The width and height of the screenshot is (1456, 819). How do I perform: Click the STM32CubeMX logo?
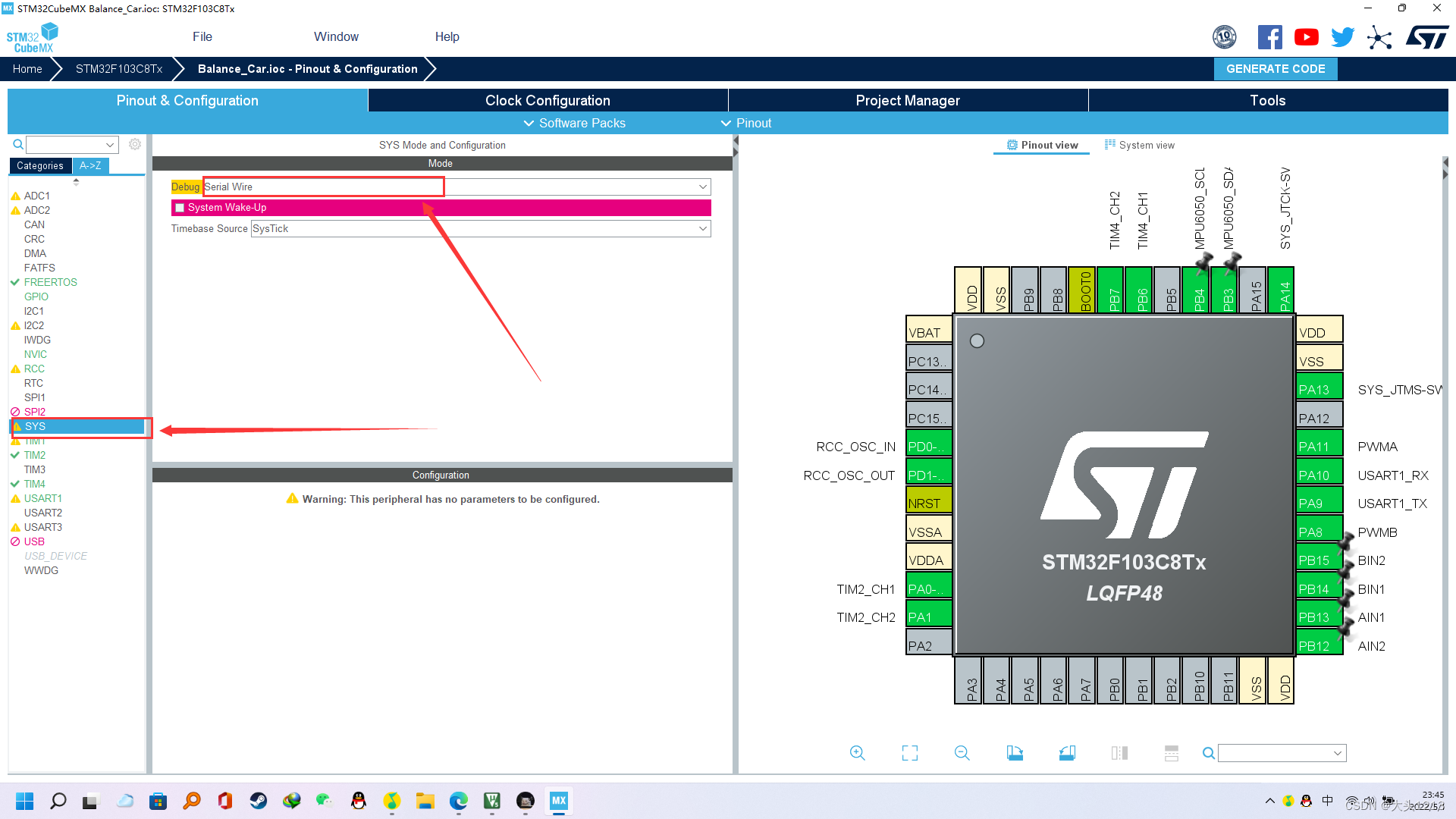(x=32, y=38)
